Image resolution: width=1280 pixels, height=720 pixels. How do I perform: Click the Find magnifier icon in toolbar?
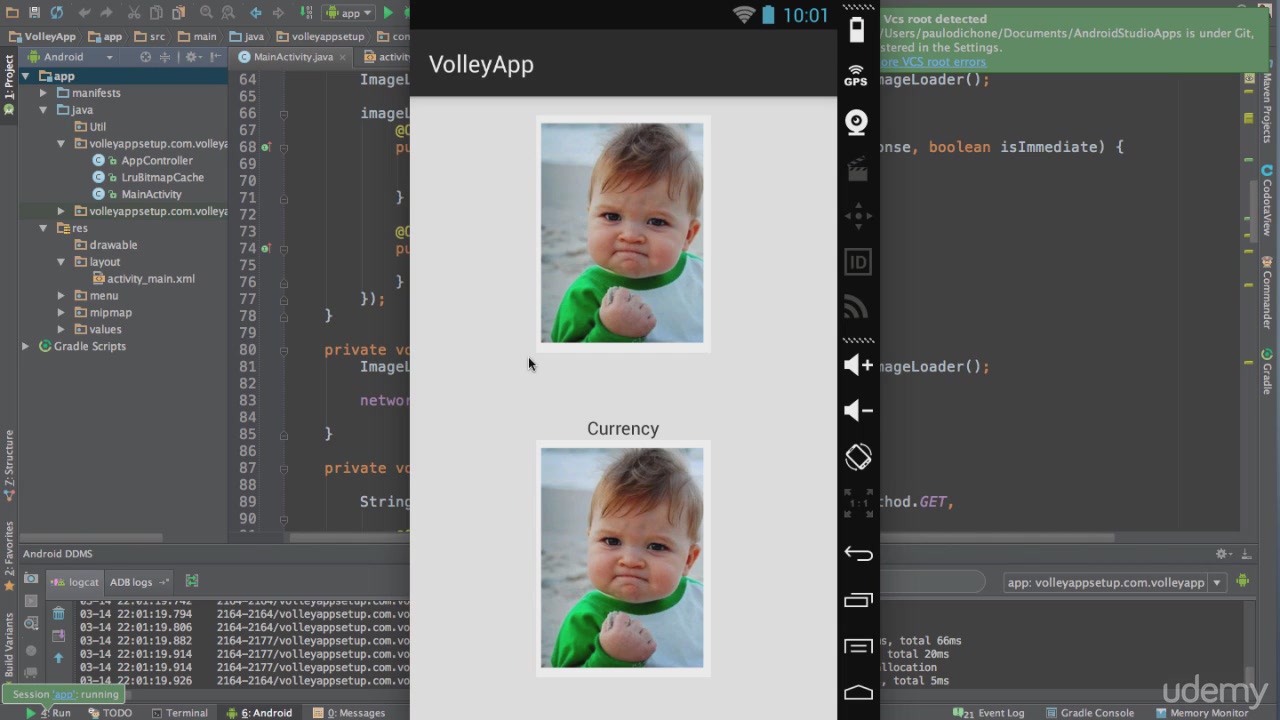click(x=206, y=13)
